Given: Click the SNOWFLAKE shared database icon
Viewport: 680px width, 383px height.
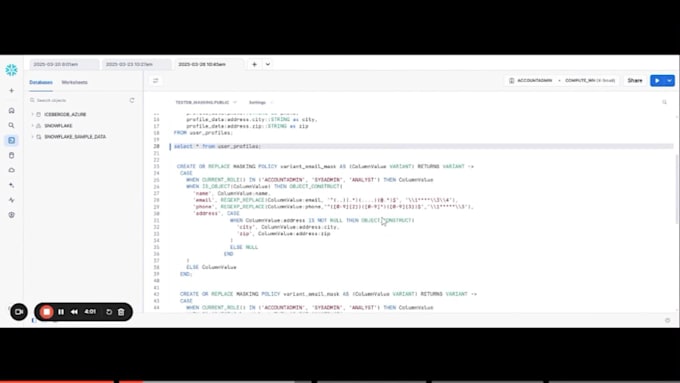Looking at the screenshot, I should point(39,126).
